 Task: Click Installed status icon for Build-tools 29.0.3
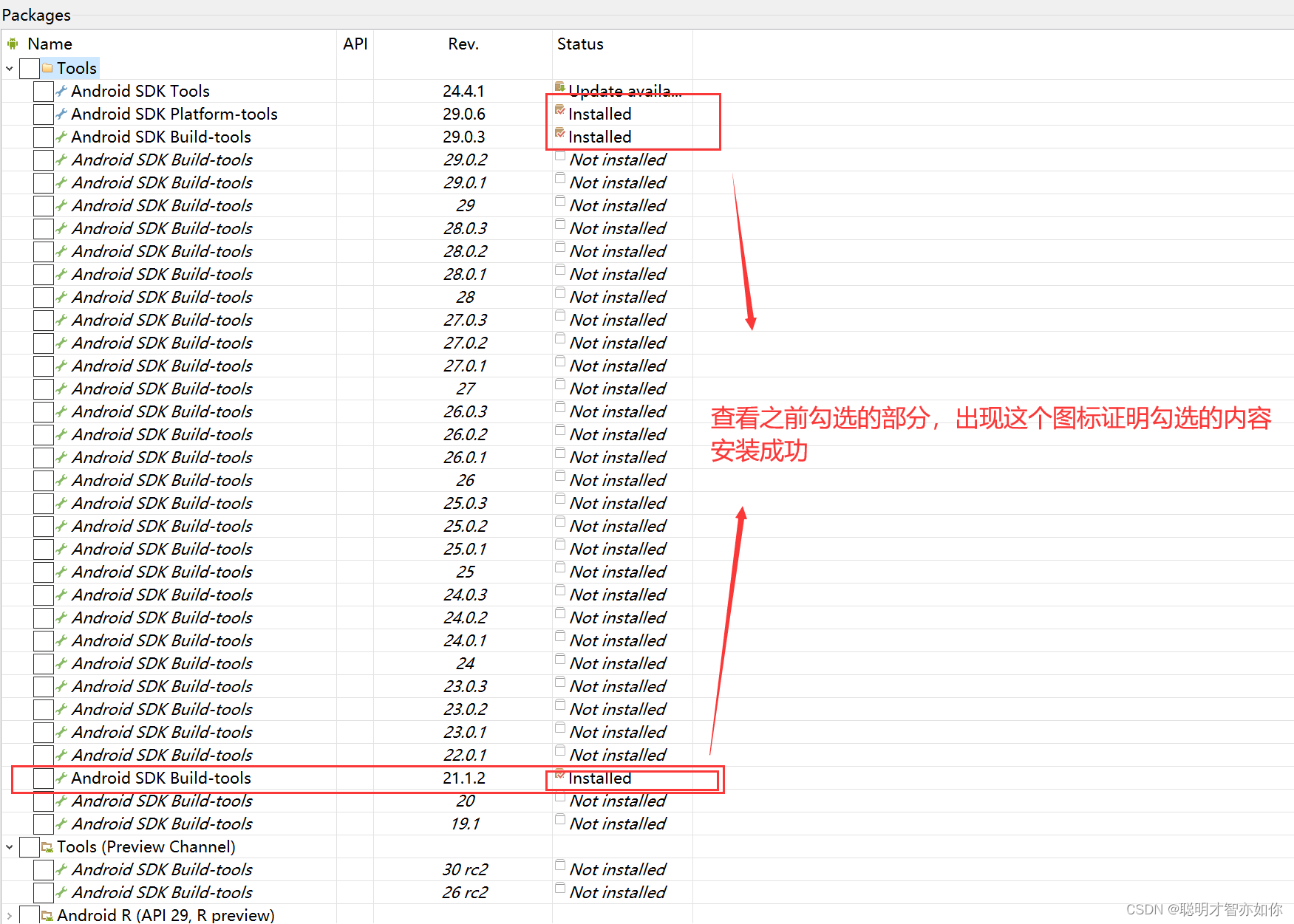560,133
